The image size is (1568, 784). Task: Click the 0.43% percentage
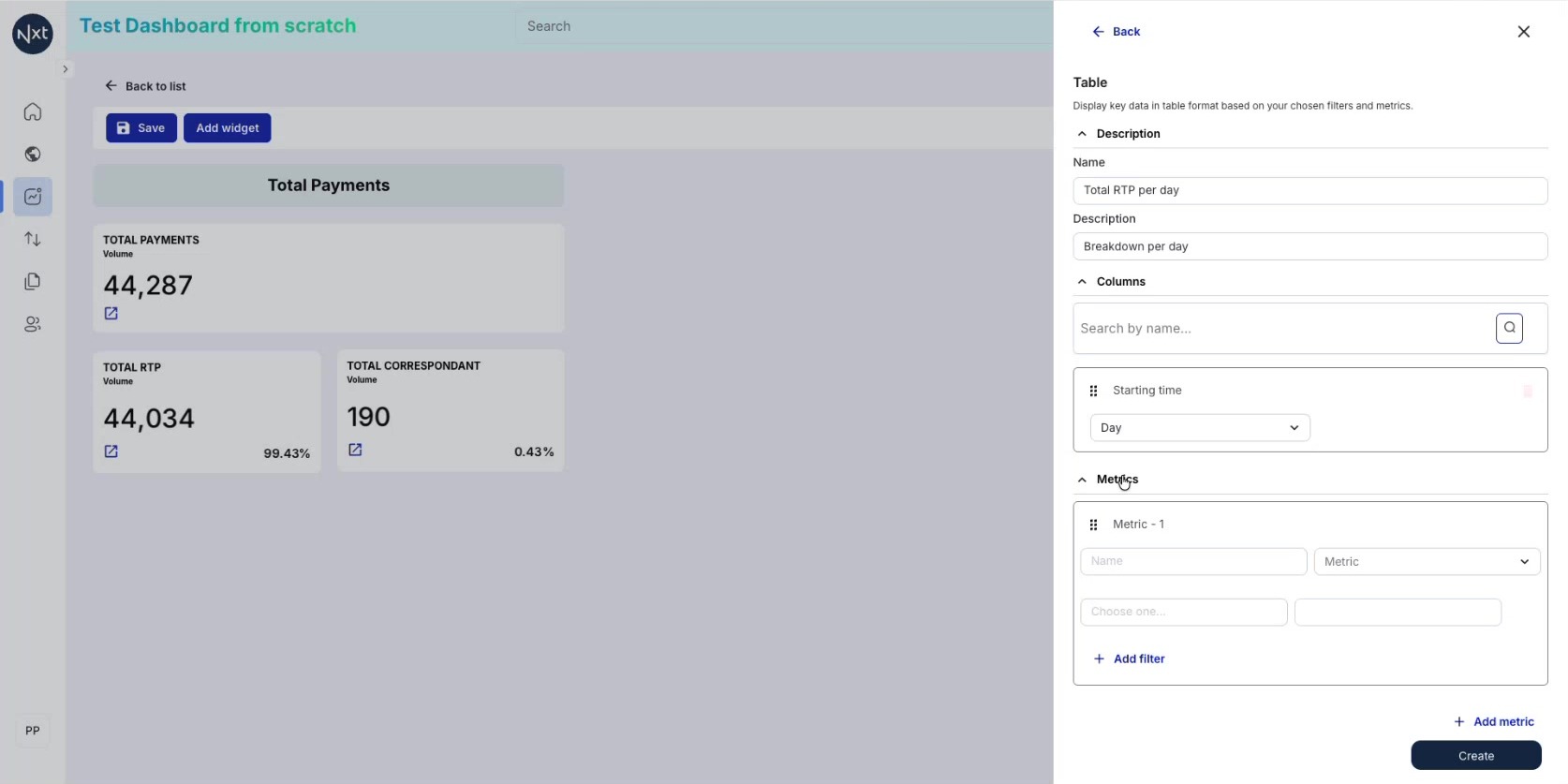tap(534, 451)
